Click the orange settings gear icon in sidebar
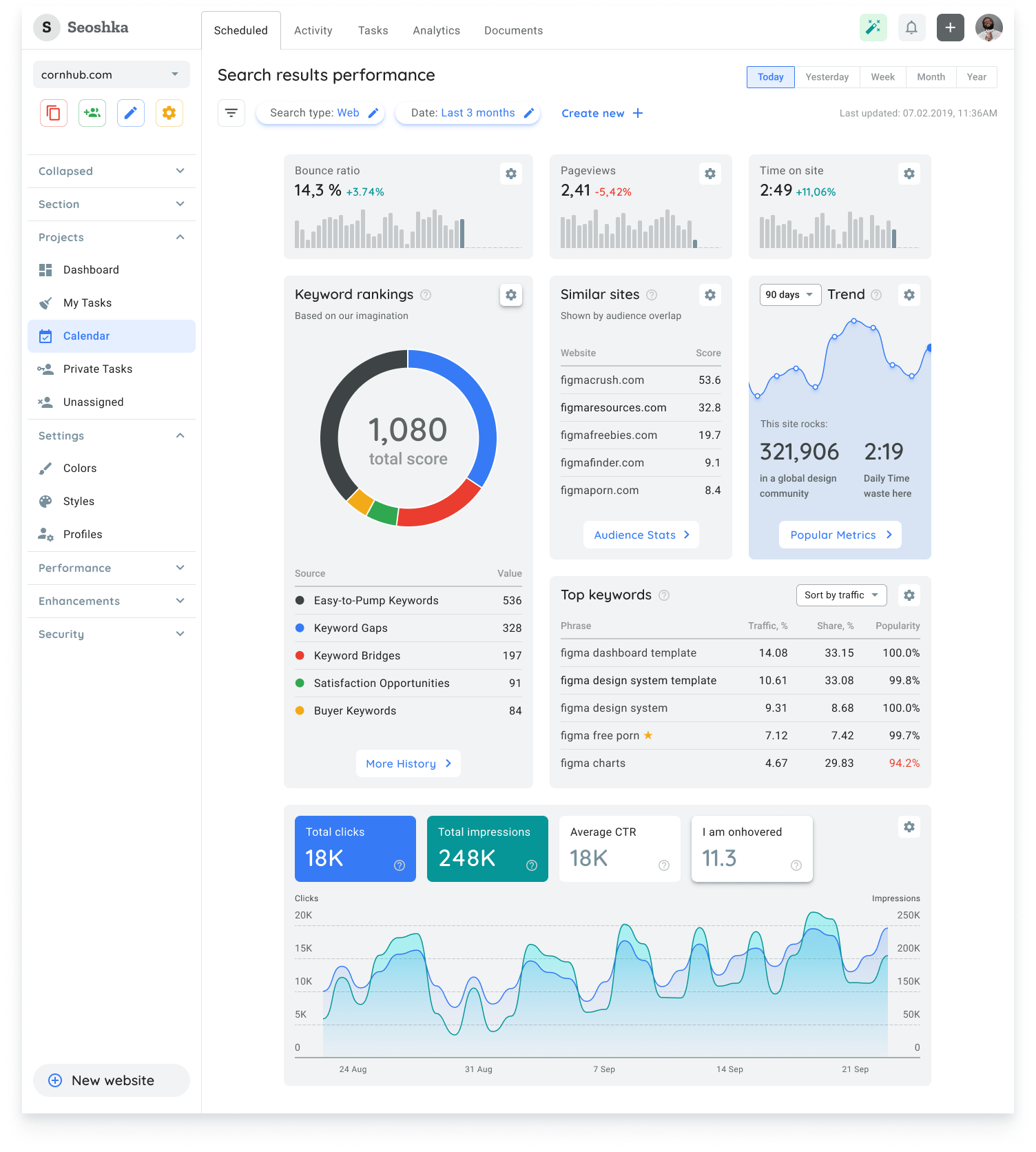Image resolution: width=1036 pixels, height=1152 pixels. [169, 113]
